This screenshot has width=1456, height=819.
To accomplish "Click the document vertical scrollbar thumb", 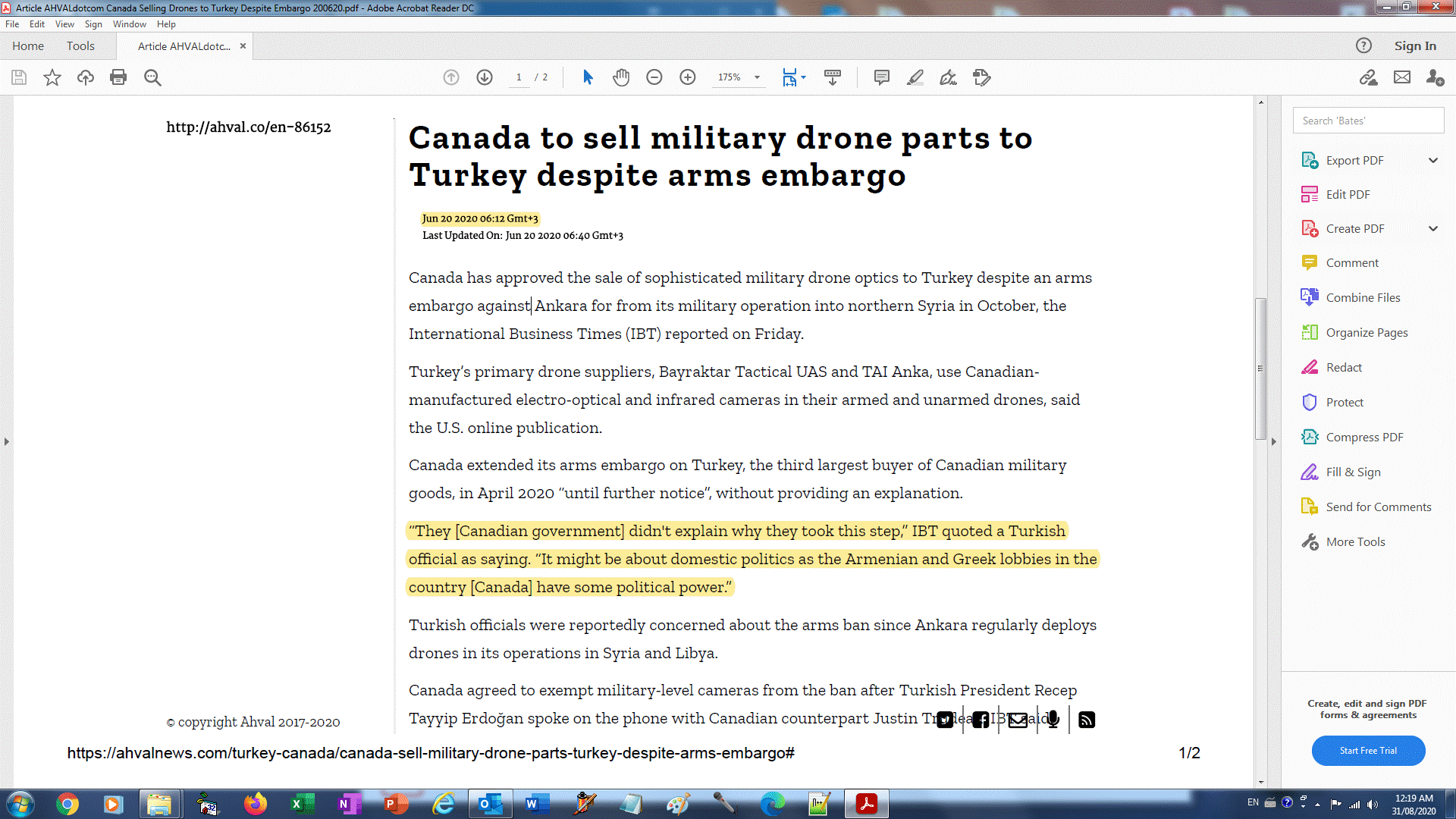I will pyautogui.click(x=1260, y=369).
